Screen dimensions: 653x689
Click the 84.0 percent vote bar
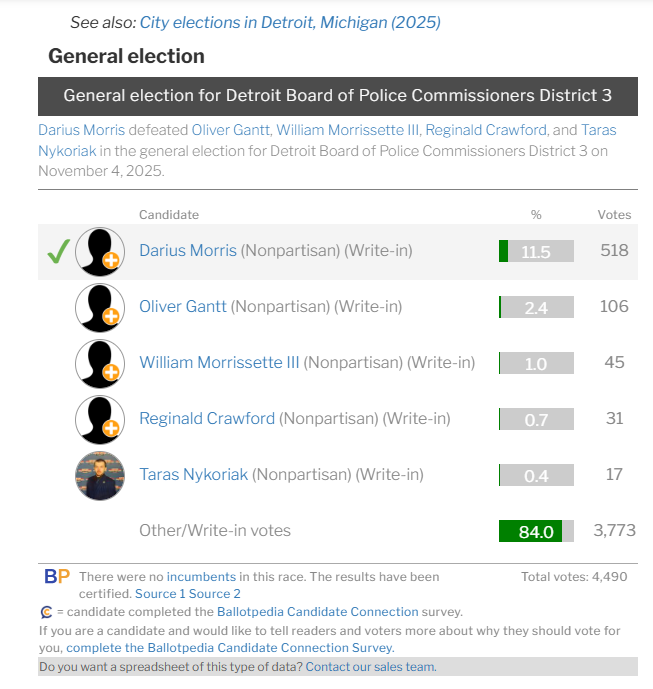click(x=536, y=531)
